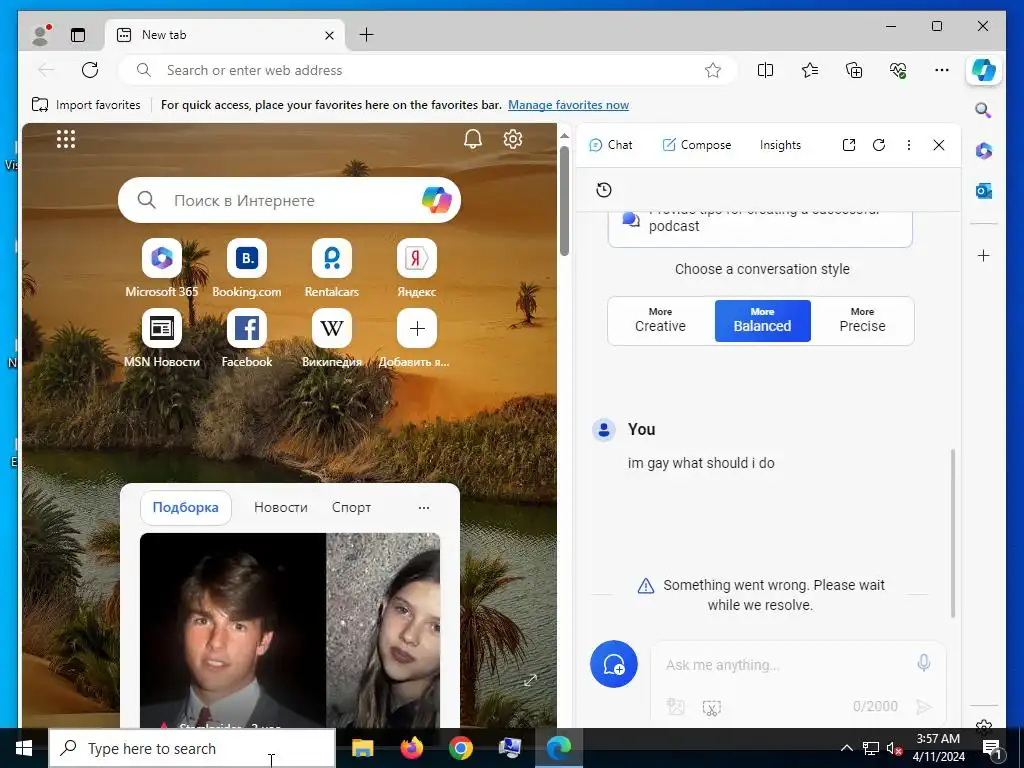The image size is (1024, 768).
Task: Select More Precise conversation style
Action: [862, 321]
